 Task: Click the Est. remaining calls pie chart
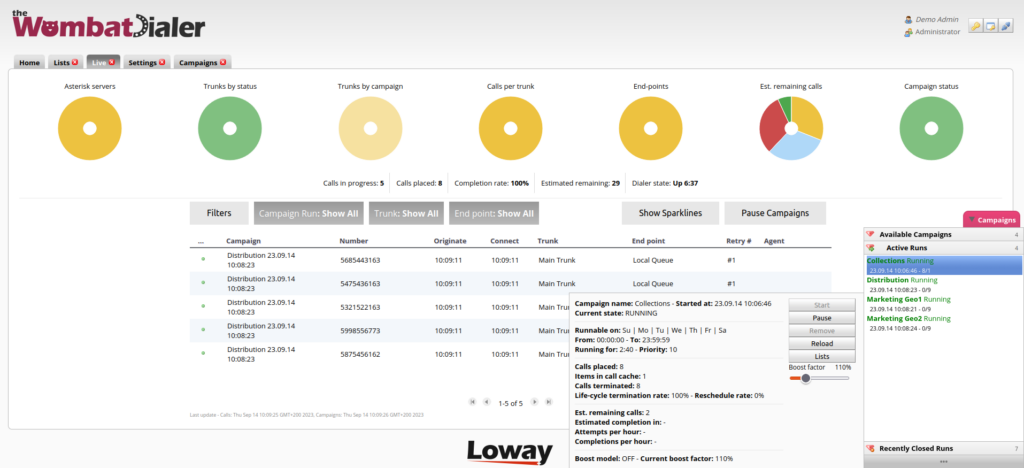pyautogui.click(x=791, y=130)
